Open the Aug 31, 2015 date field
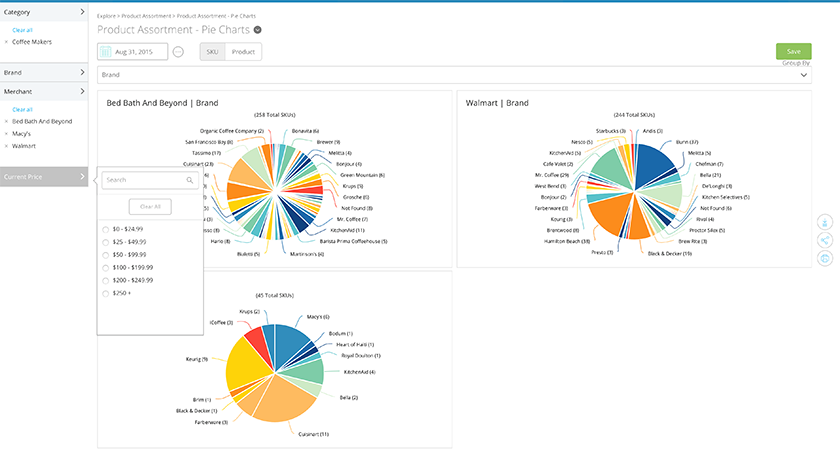840x455 pixels. pyautogui.click(x=132, y=52)
